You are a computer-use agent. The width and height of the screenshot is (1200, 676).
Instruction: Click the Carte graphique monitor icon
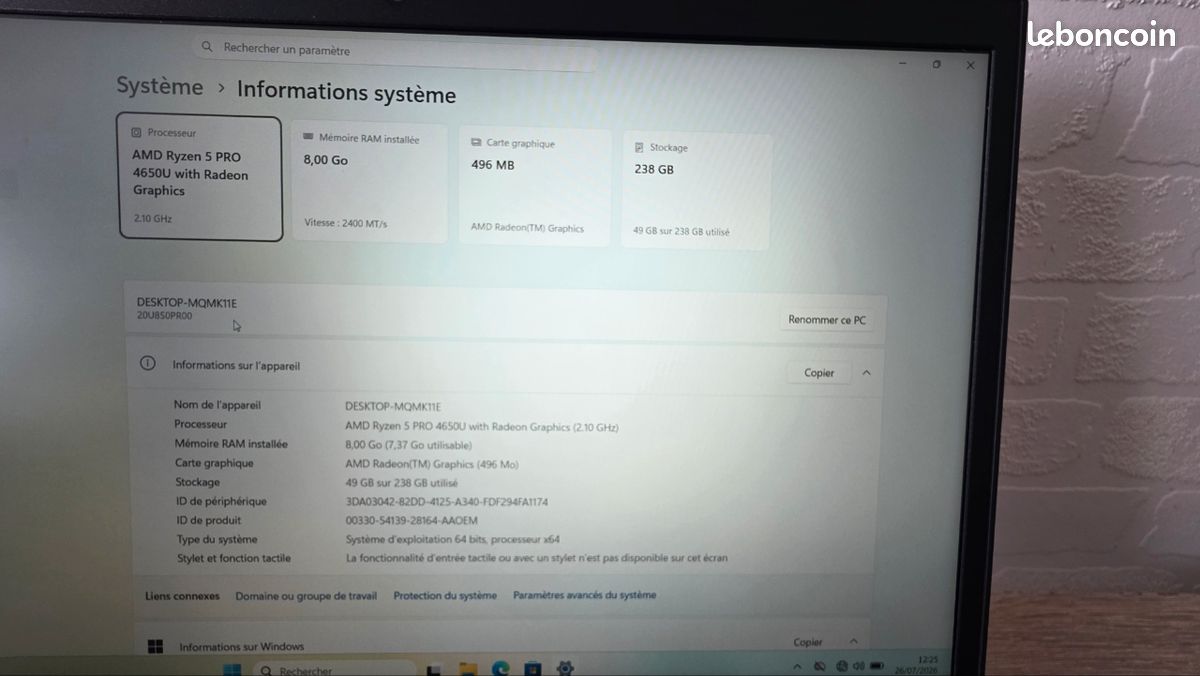[x=477, y=142]
